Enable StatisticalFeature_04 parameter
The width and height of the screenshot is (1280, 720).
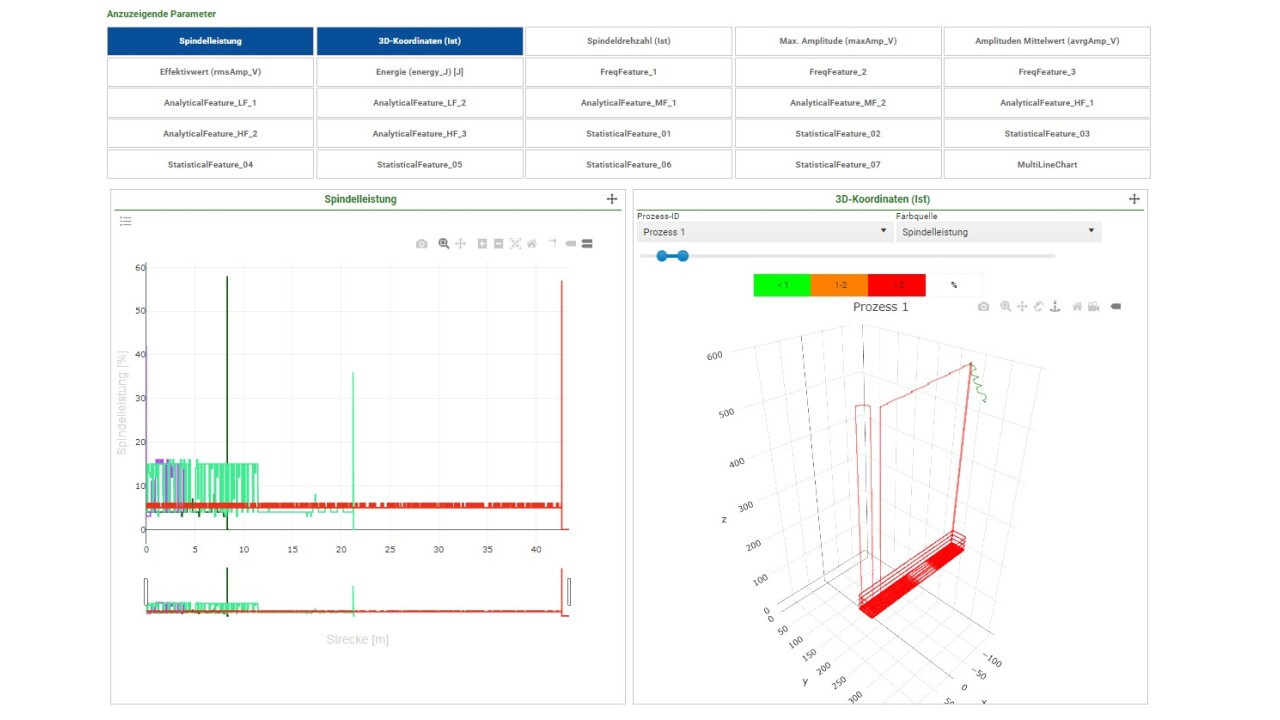coord(210,164)
